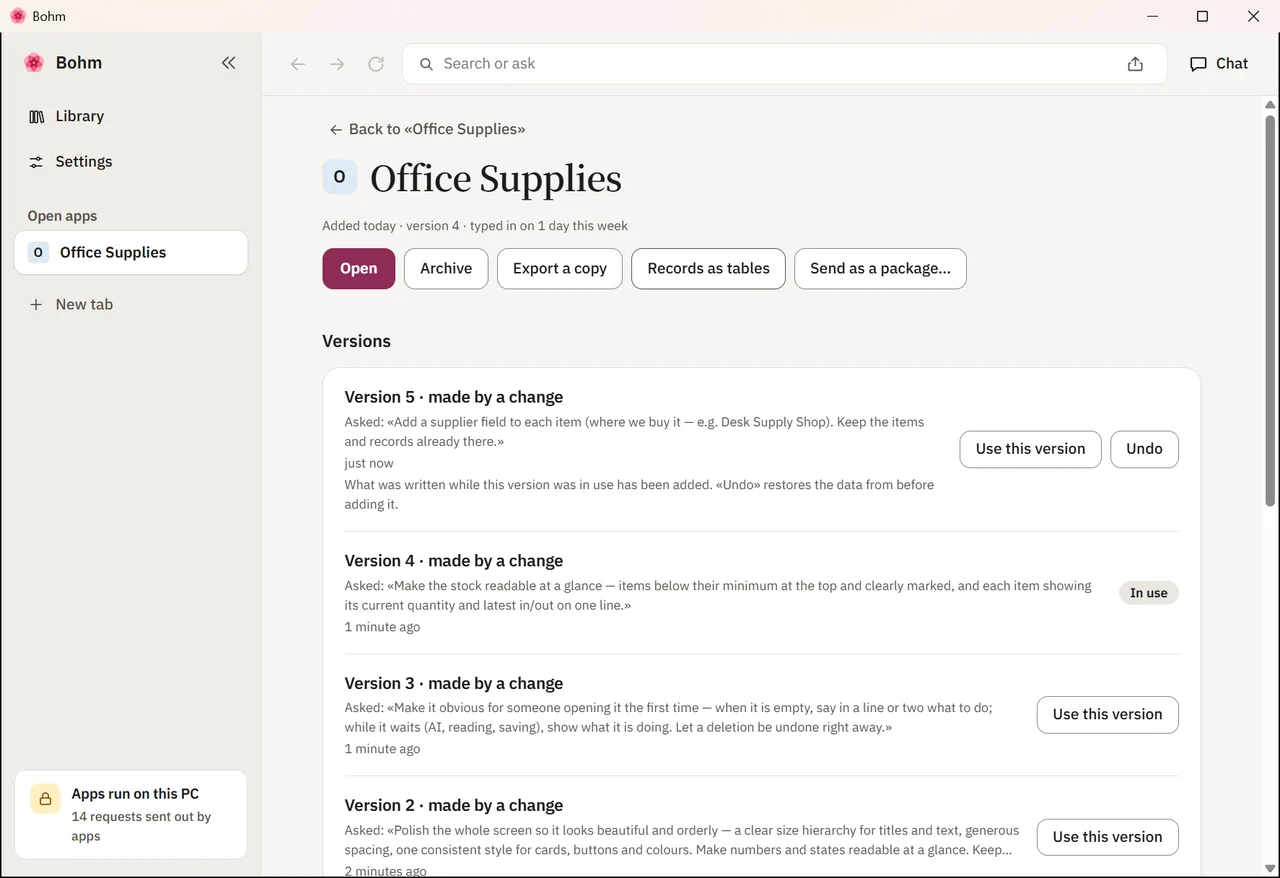The image size is (1280, 878).
Task: Click the '14 requests sent out by apps' text
Action: point(141,826)
